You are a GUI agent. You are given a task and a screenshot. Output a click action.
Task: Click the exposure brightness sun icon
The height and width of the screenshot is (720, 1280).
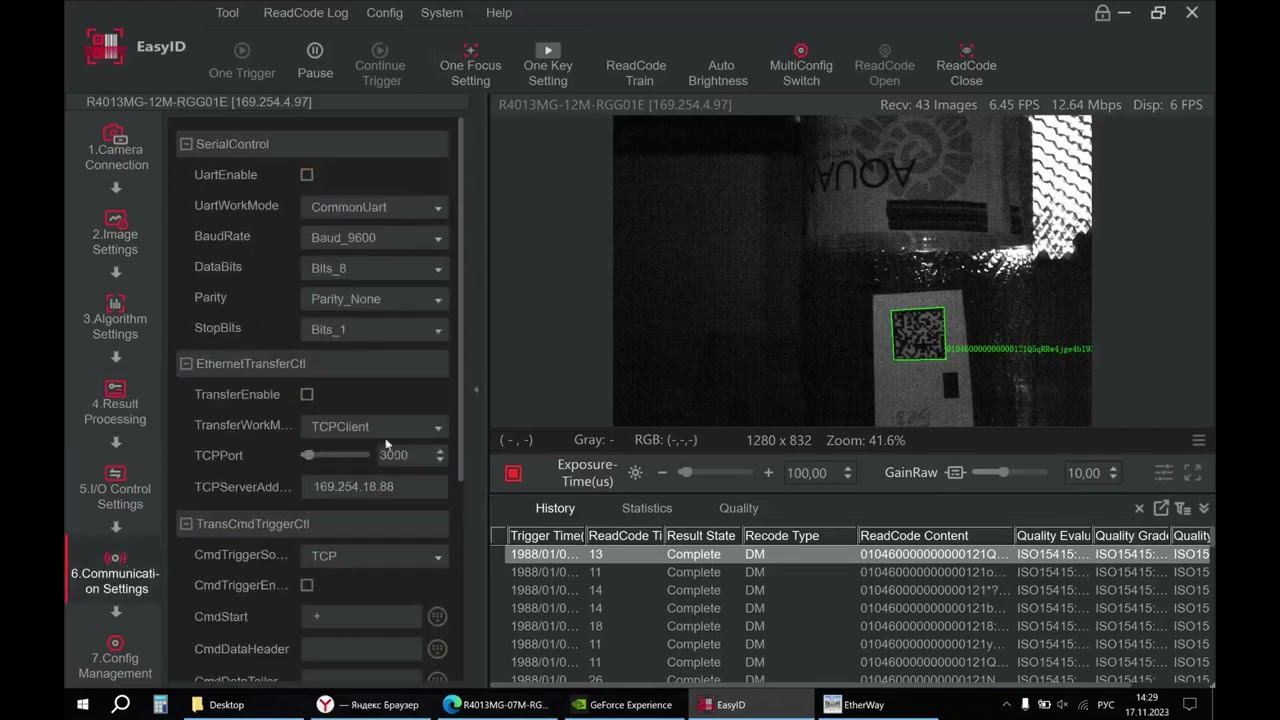(x=635, y=473)
